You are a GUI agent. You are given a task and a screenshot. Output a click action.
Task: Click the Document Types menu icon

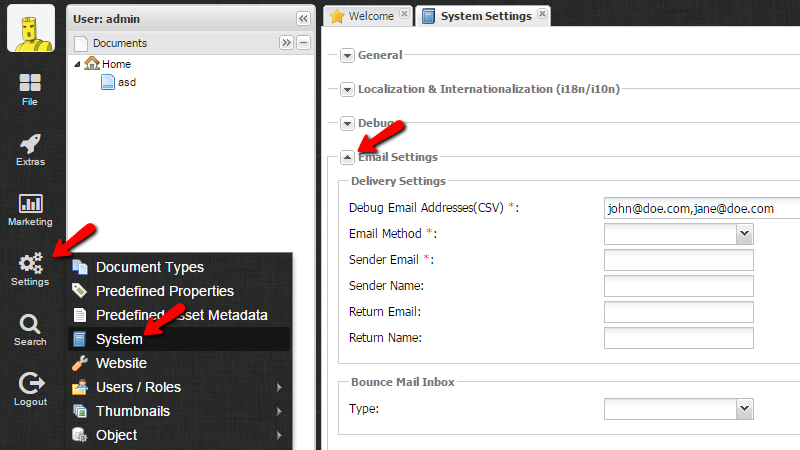(x=80, y=266)
